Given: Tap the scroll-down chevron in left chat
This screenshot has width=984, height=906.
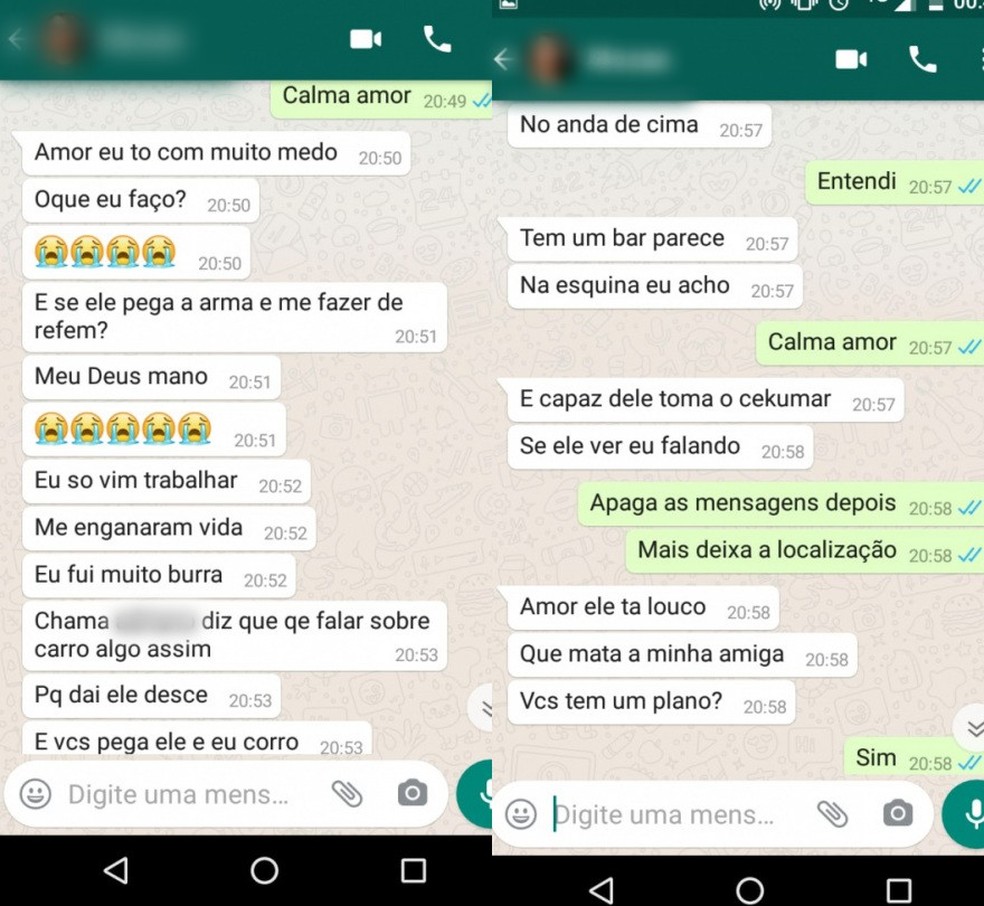Looking at the screenshot, I should 482,709.
